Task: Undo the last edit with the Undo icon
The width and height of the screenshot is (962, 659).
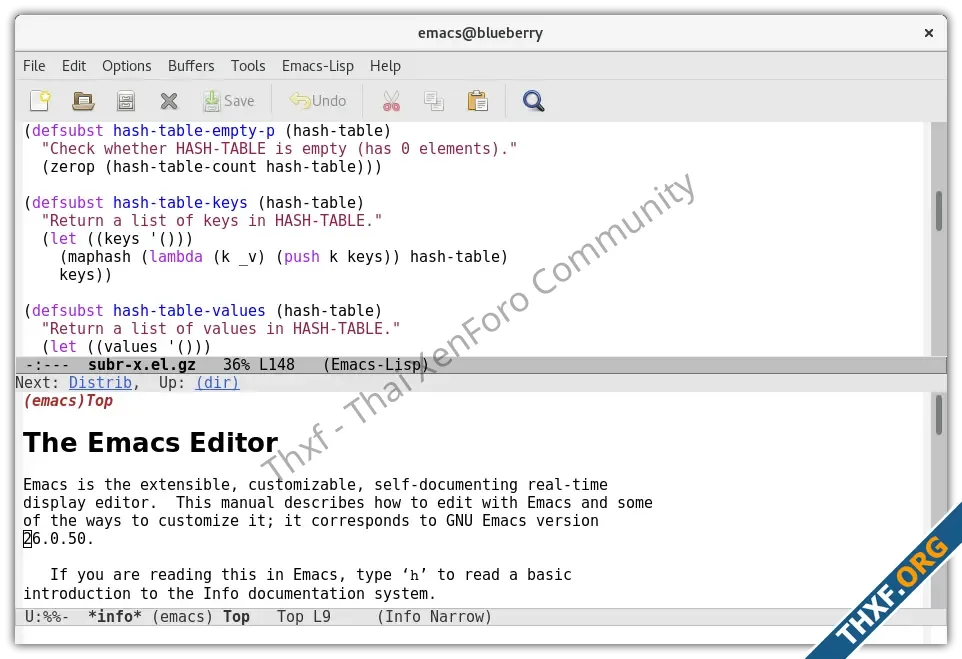Action: (318, 100)
